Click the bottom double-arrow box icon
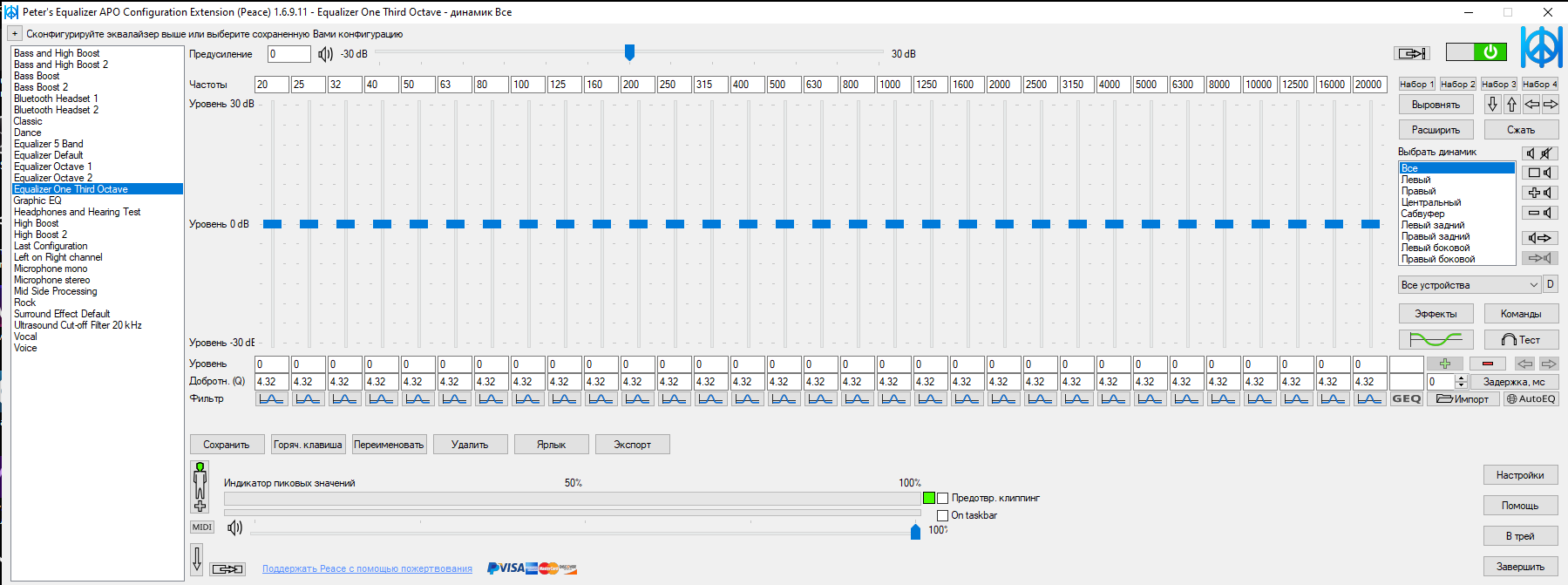The width and height of the screenshot is (1568, 585). [227, 568]
